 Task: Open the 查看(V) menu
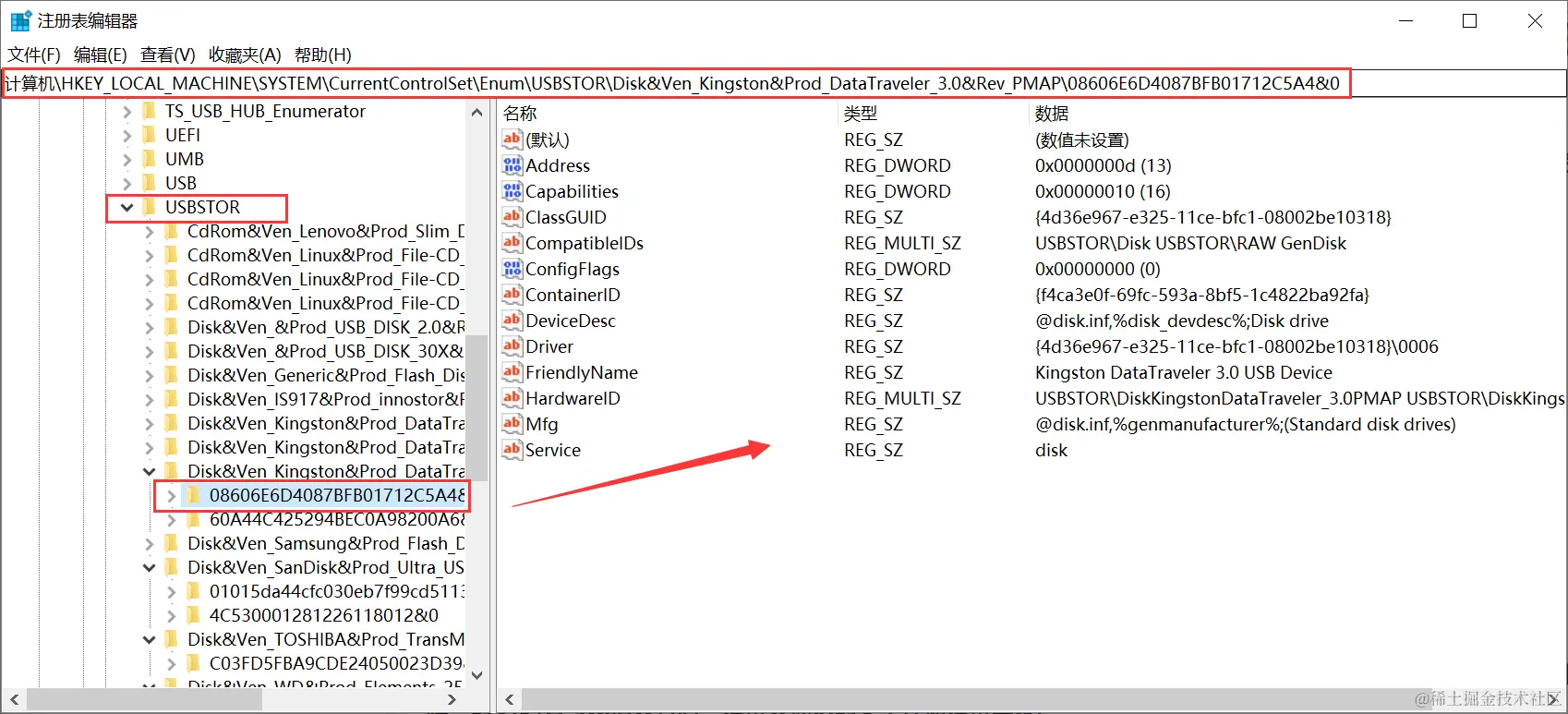pyautogui.click(x=168, y=54)
